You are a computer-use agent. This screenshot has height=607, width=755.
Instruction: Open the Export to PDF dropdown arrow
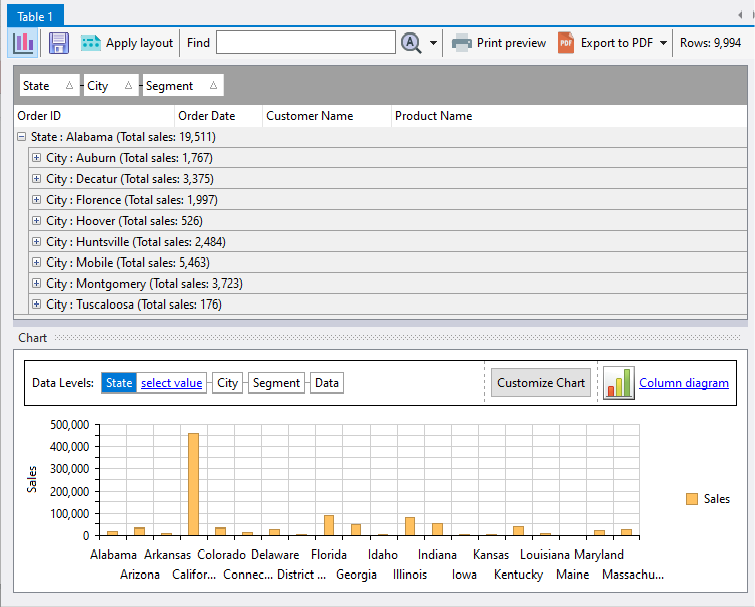click(x=663, y=43)
